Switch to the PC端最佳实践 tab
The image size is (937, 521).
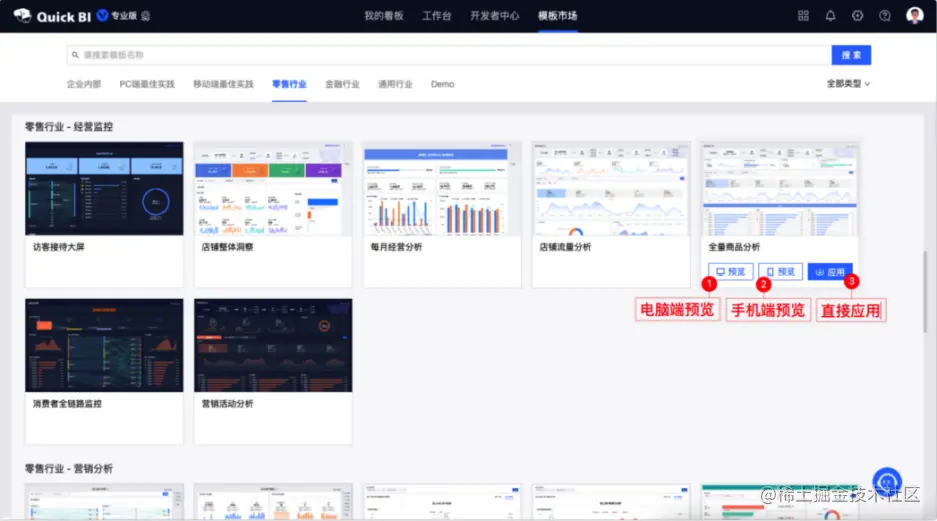point(147,84)
